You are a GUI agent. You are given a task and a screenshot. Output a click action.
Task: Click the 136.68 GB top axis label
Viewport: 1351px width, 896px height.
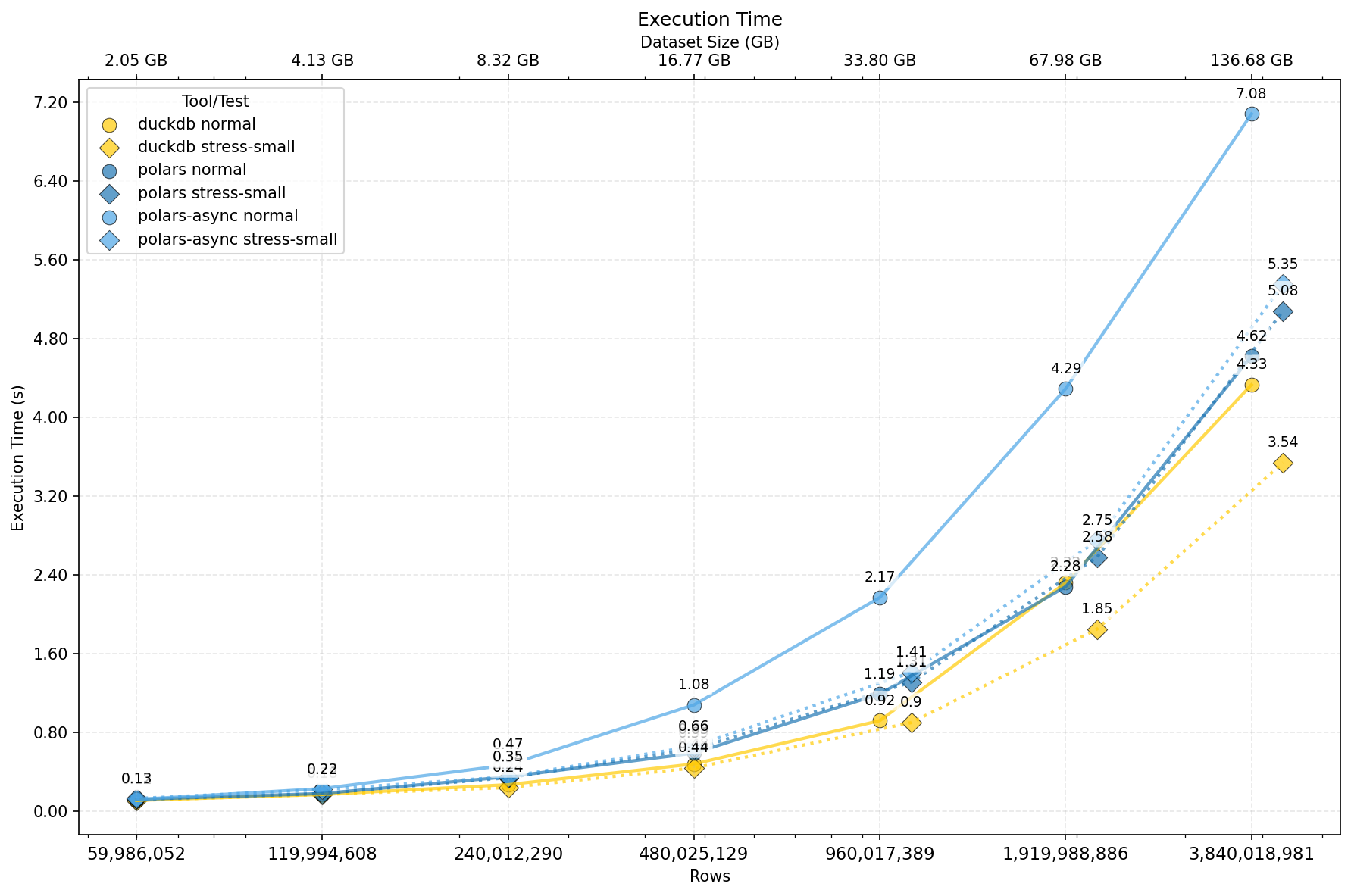point(1251,61)
